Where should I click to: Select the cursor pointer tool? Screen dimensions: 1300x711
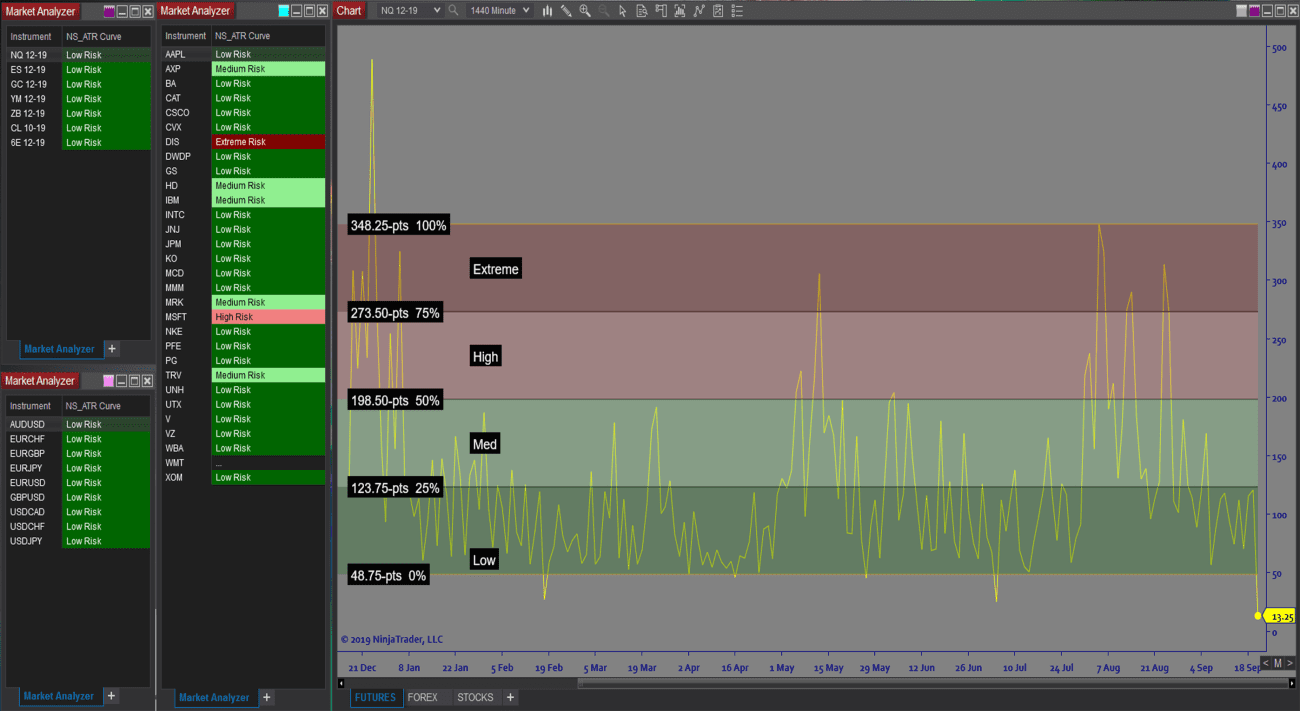pyautogui.click(x=622, y=11)
